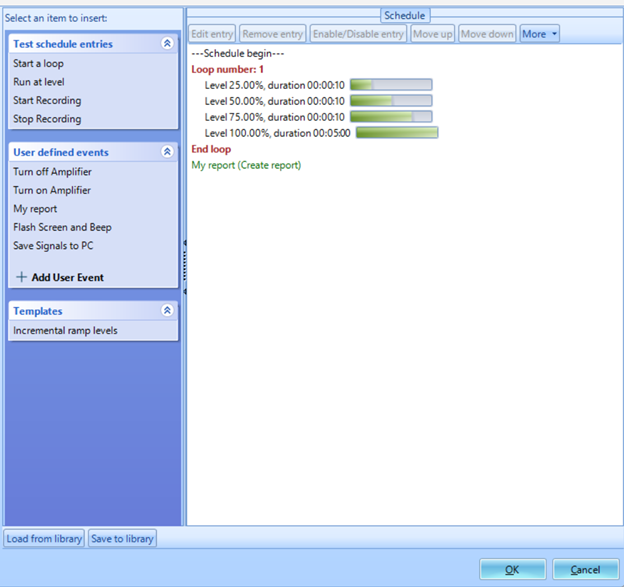Choose the Incremental ramp levels template
The width and height of the screenshot is (624, 587).
65,331
